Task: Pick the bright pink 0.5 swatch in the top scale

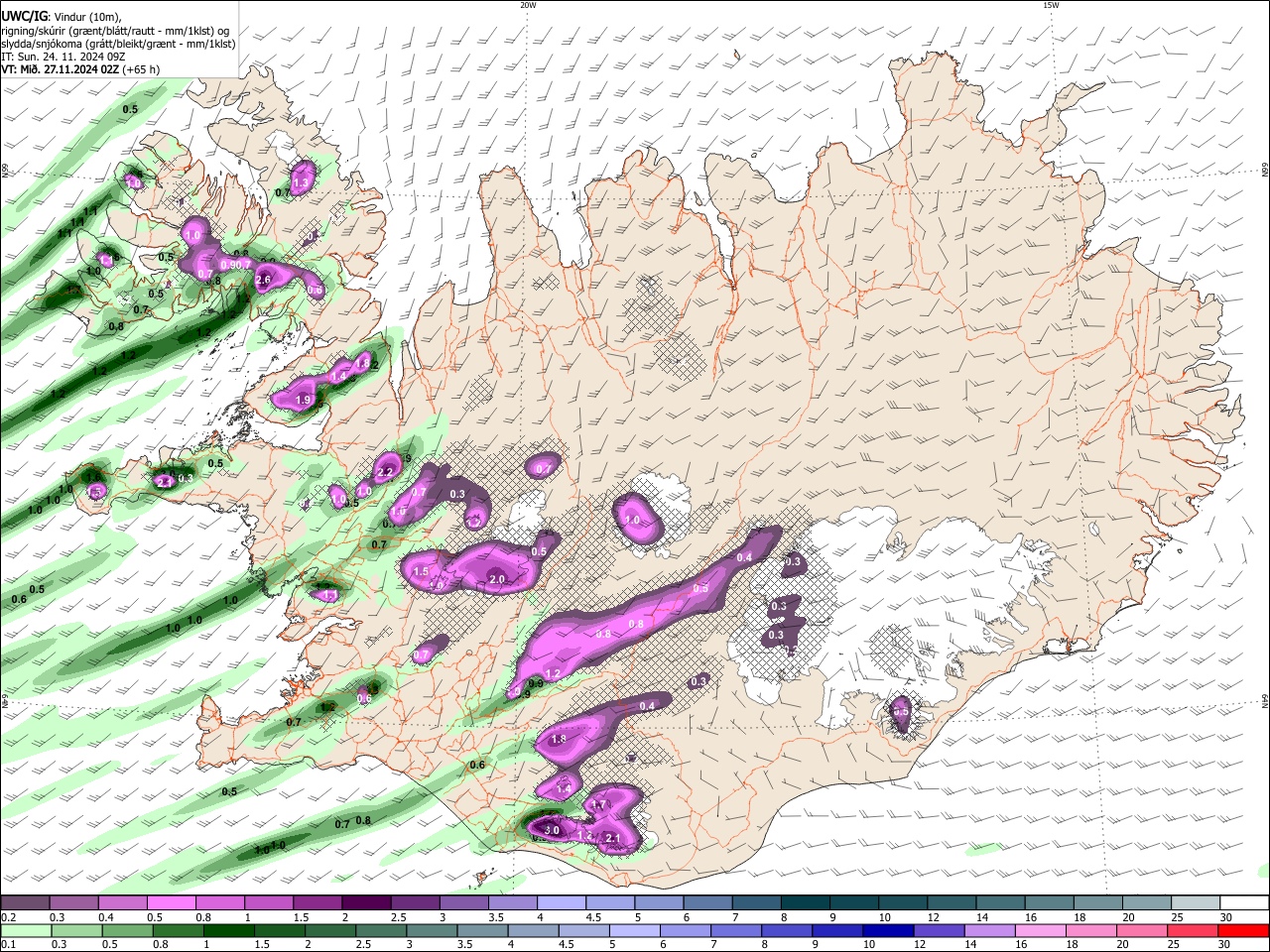Action: [171, 903]
